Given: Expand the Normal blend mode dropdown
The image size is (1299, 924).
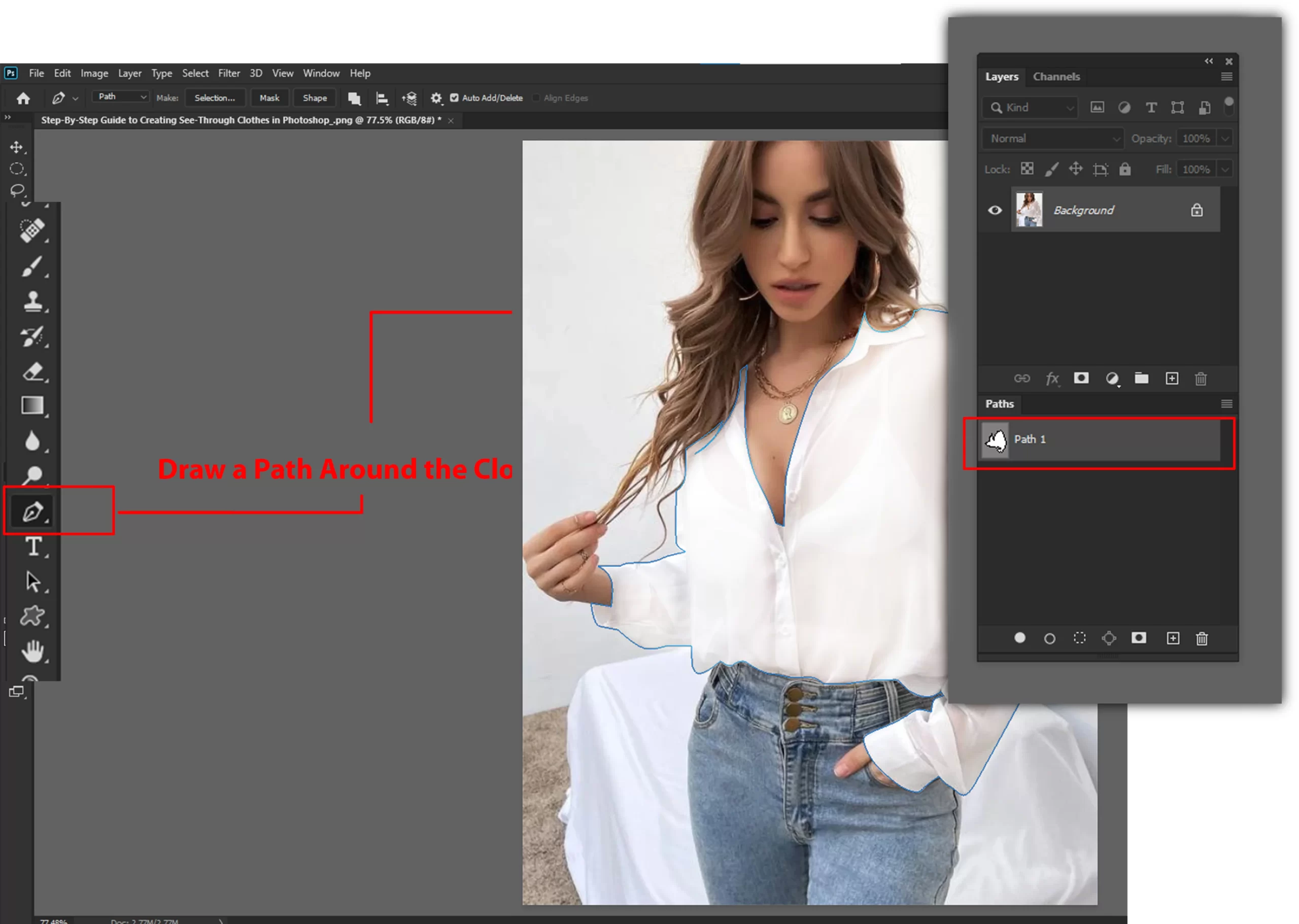Looking at the screenshot, I should coord(1052,139).
